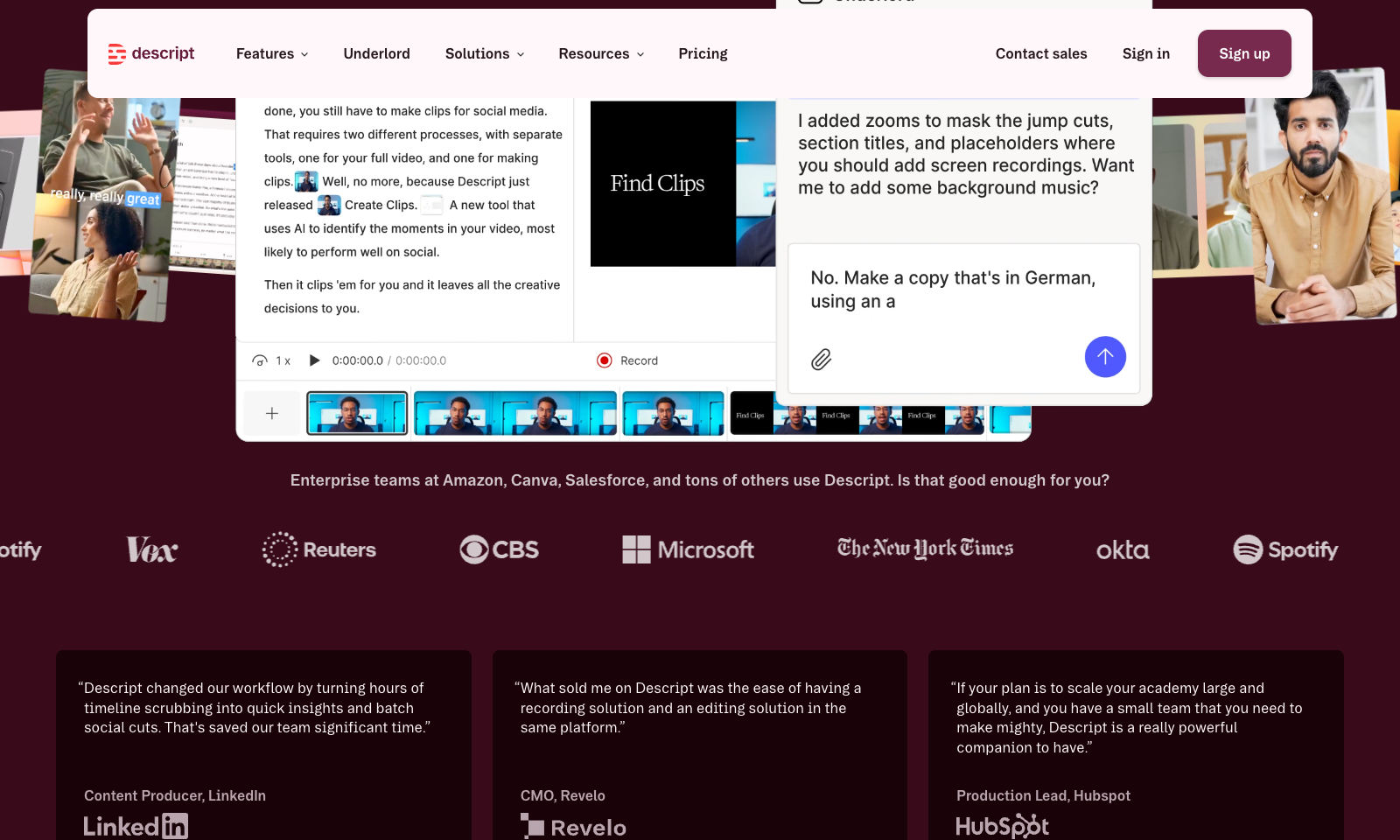Click the 'really, really great' video card

(x=103, y=197)
